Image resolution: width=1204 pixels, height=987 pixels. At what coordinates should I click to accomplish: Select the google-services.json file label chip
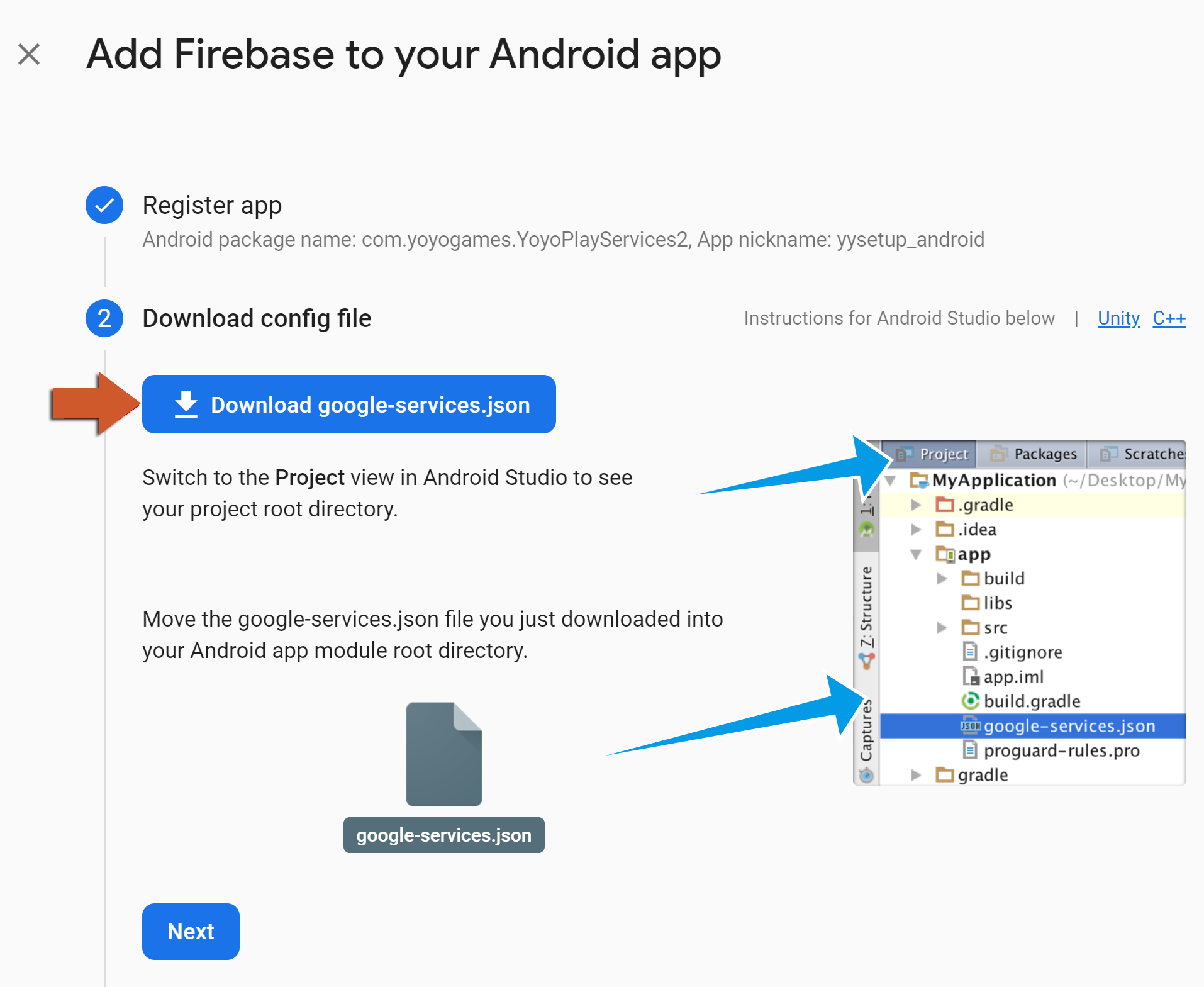444,835
